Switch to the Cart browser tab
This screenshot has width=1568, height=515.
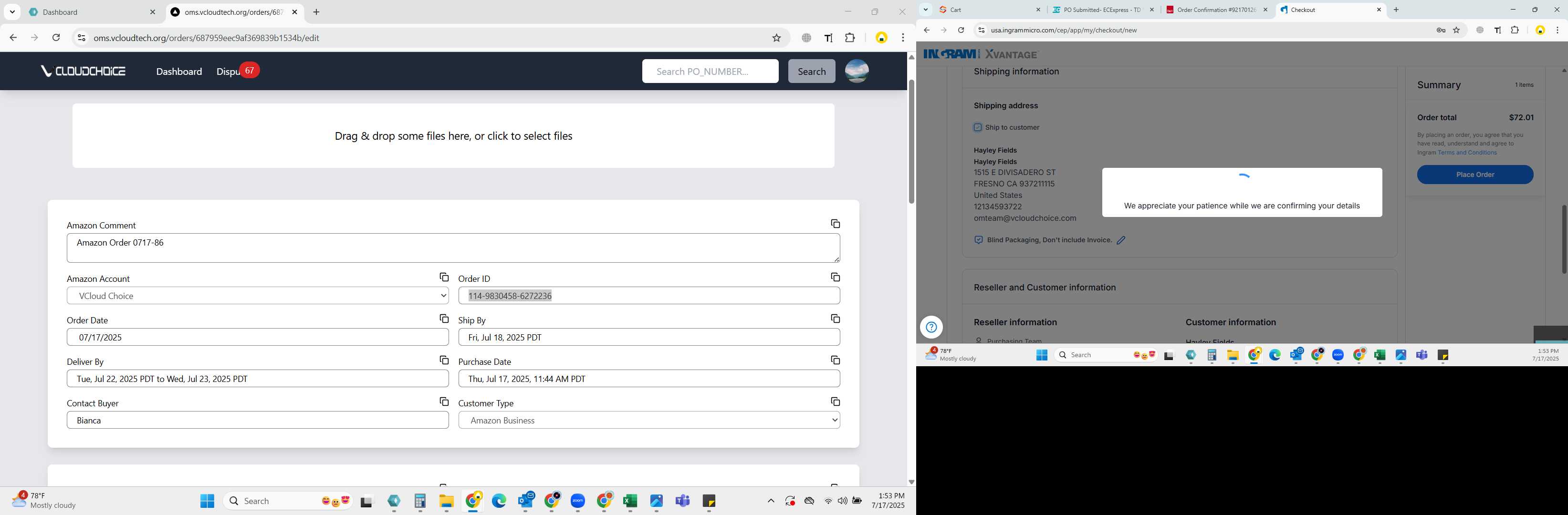[989, 10]
